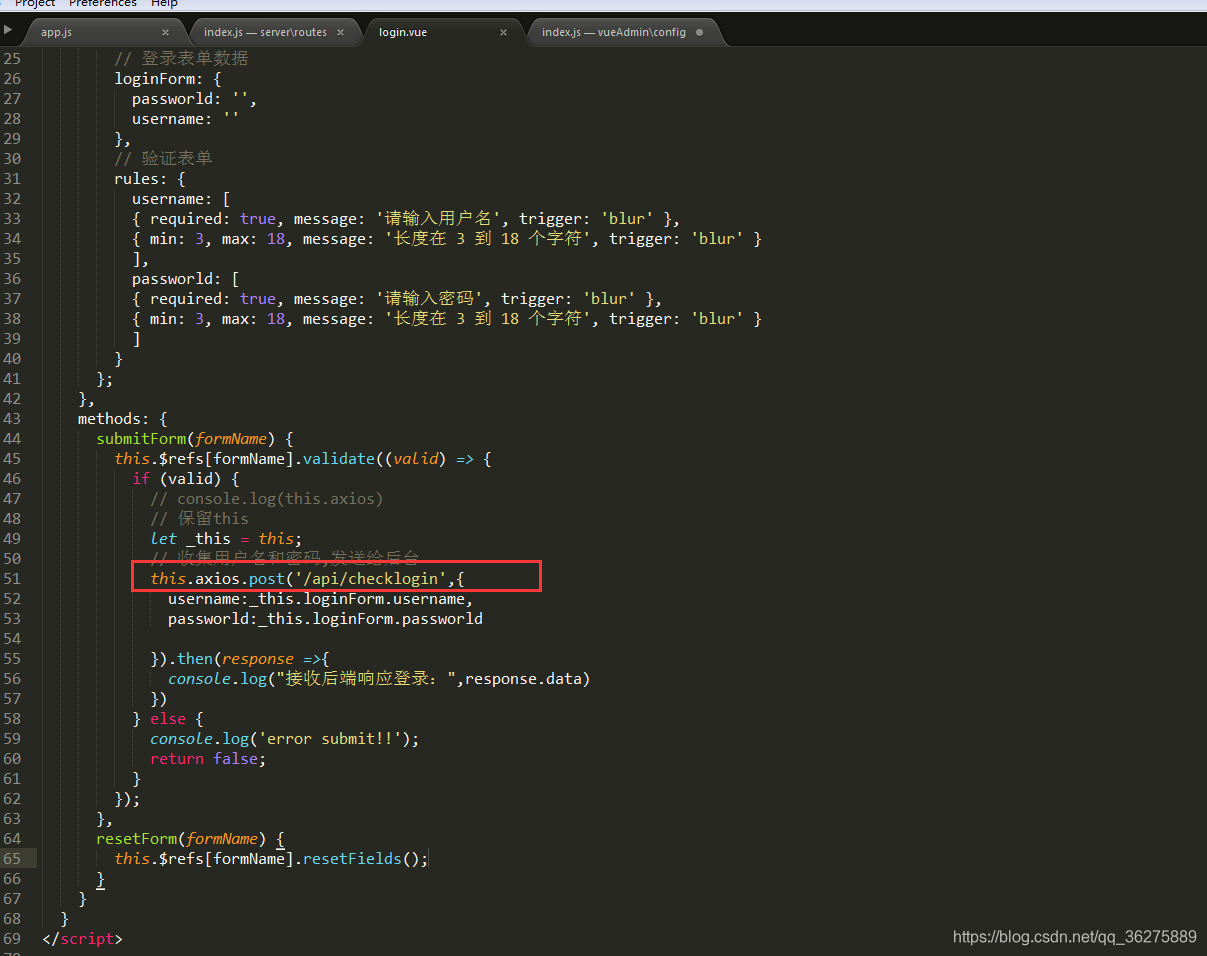The height and width of the screenshot is (956, 1207).
Task: Click unsaved dot on index.js vueAdmin\config tab
Action: tap(699, 32)
